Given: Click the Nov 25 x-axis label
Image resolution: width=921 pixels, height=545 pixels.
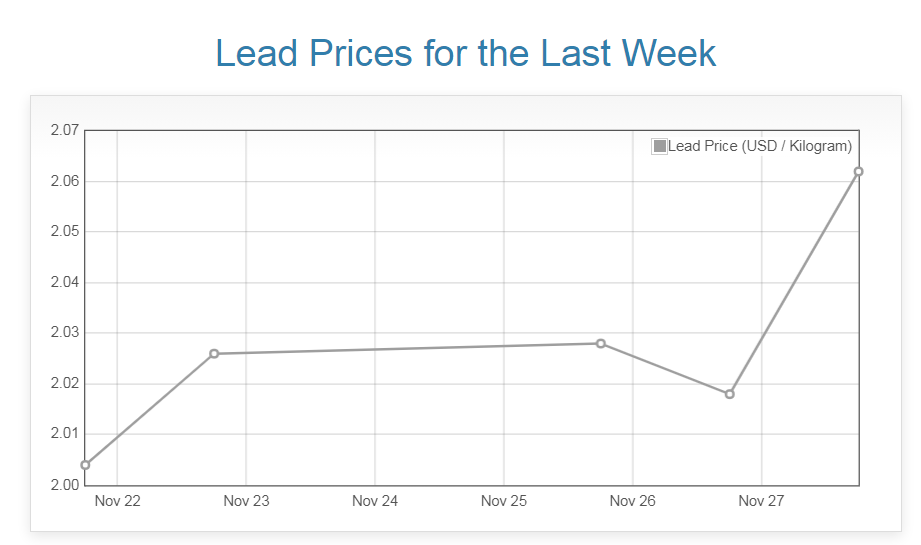Looking at the screenshot, I should coord(504,501).
